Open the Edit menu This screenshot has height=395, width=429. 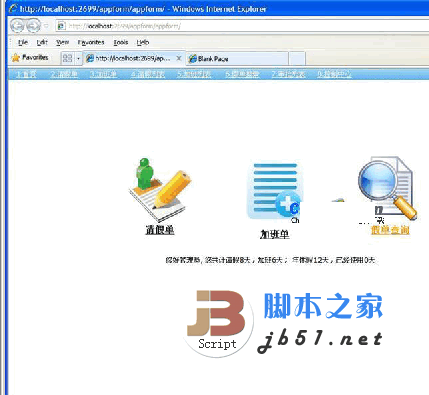click(x=42, y=42)
